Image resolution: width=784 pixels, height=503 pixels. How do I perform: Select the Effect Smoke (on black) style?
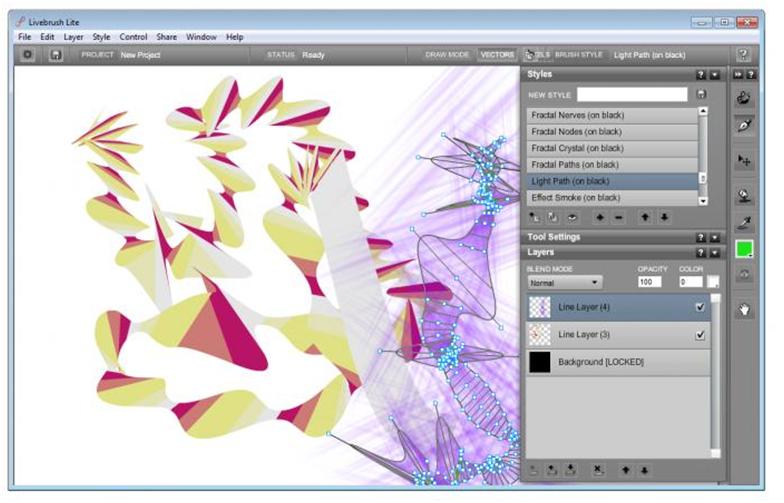[612, 198]
